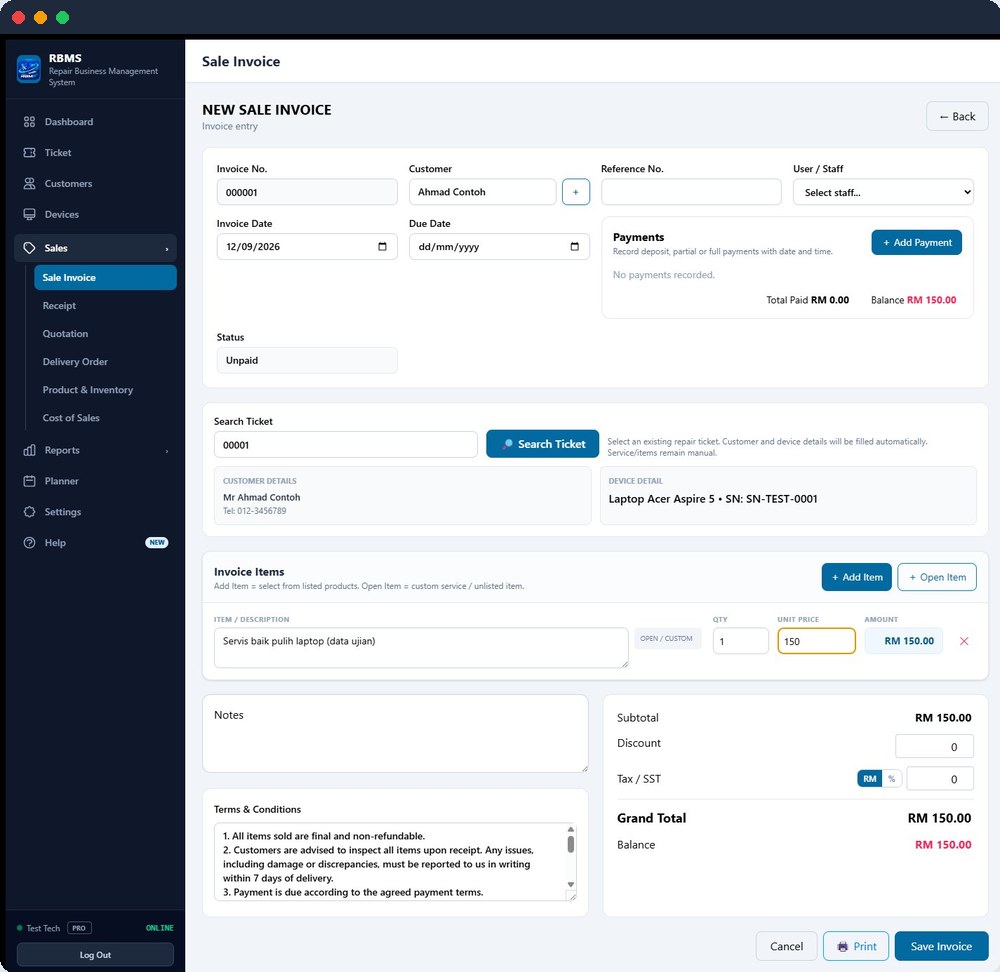Click the Help question mark icon
The height and width of the screenshot is (972, 1000).
(x=29, y=543)
